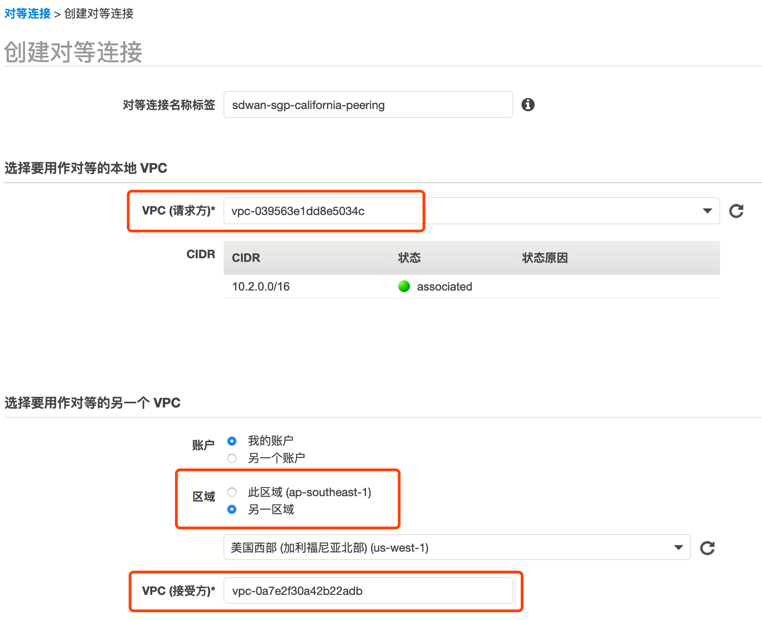Select the 我的账户 radio option
The image size is (762, 620).
tap(232, 441)
